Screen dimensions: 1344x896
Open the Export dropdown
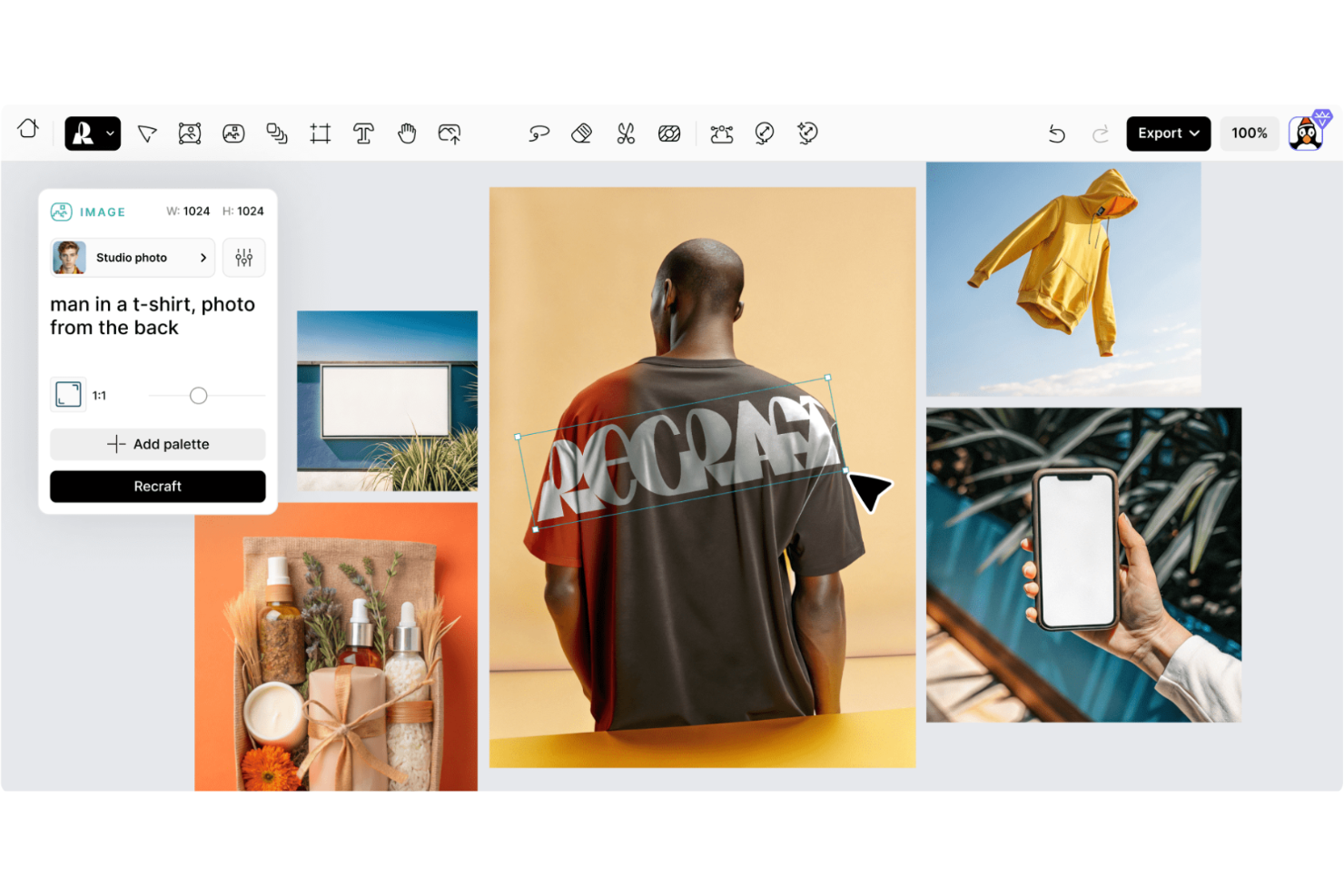pos(1168,133)
